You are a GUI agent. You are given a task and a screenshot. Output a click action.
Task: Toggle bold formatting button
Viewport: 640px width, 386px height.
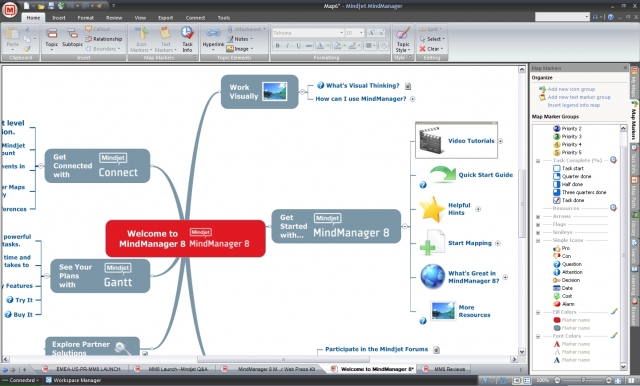[x=278, y=46]
